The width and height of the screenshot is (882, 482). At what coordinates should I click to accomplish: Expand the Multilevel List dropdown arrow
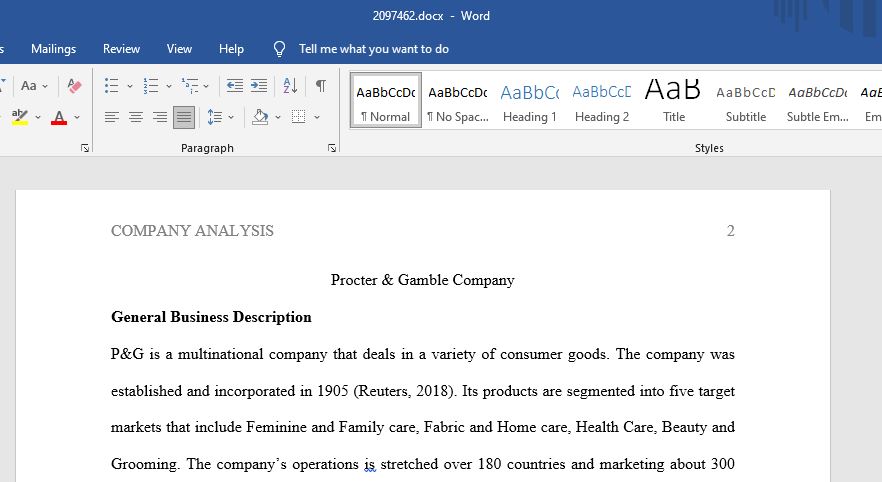206,86
